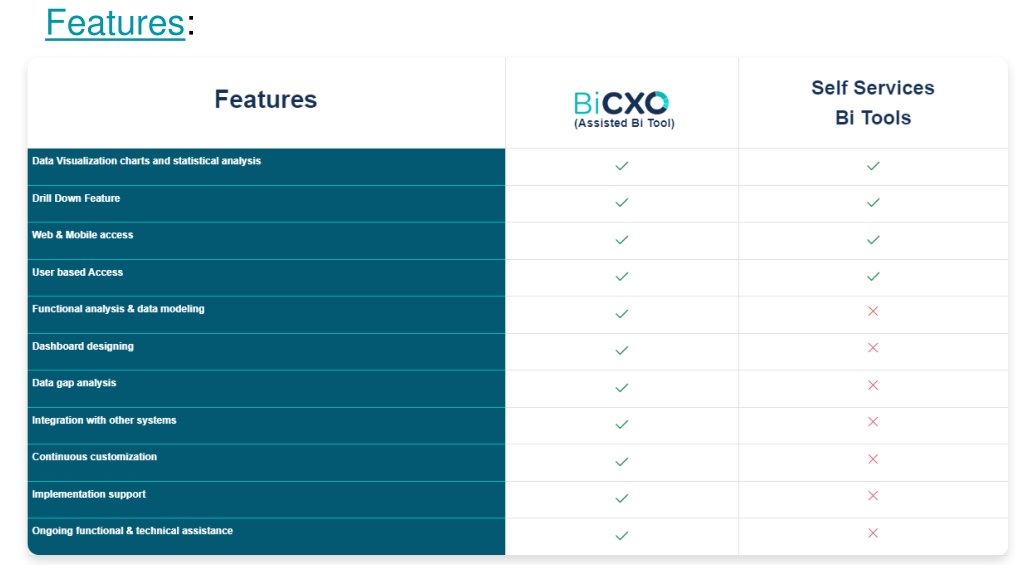Click Functional analysis & data modeling label

(x=118, y=309)
